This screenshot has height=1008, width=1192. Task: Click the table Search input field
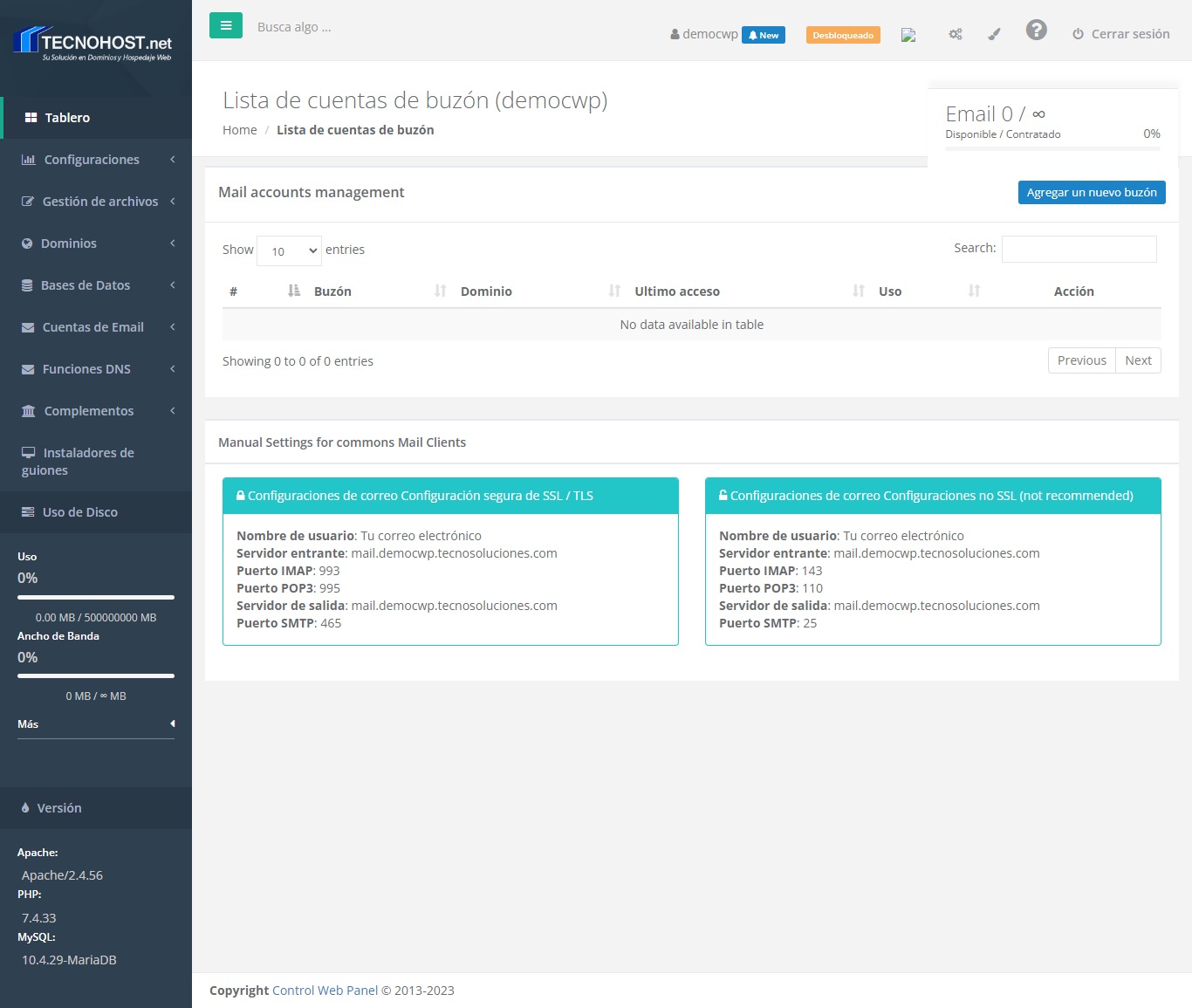click(1079, 249)
